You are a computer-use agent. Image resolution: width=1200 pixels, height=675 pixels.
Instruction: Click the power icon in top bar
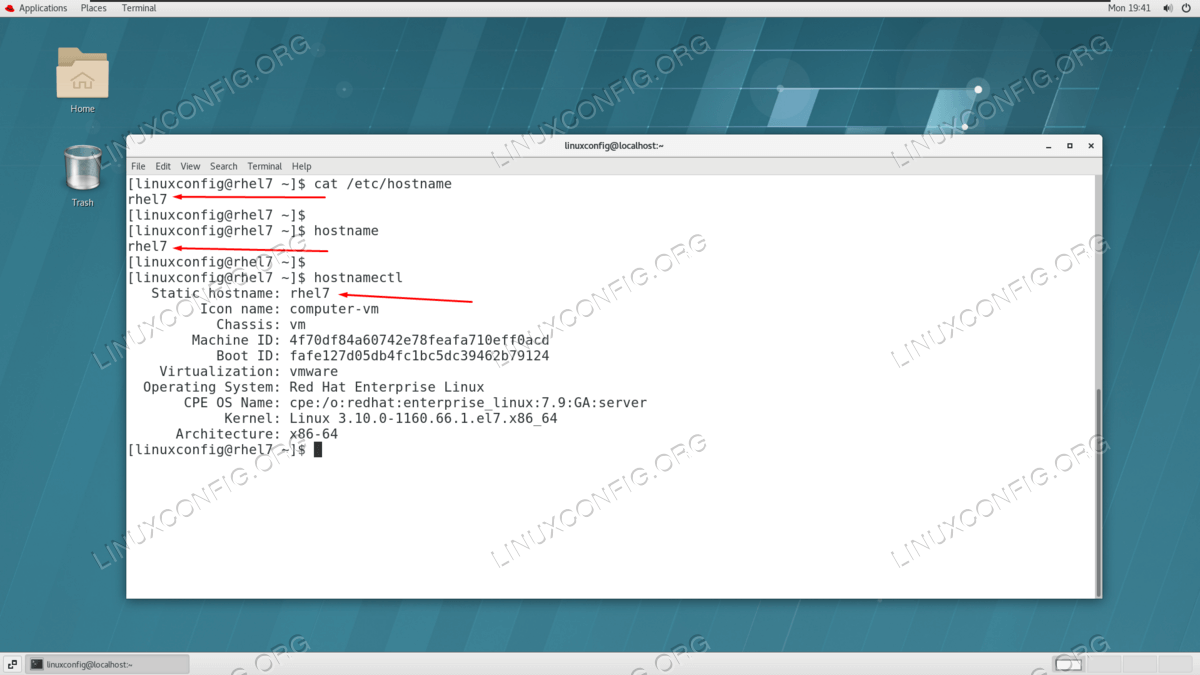point(1187,8)
